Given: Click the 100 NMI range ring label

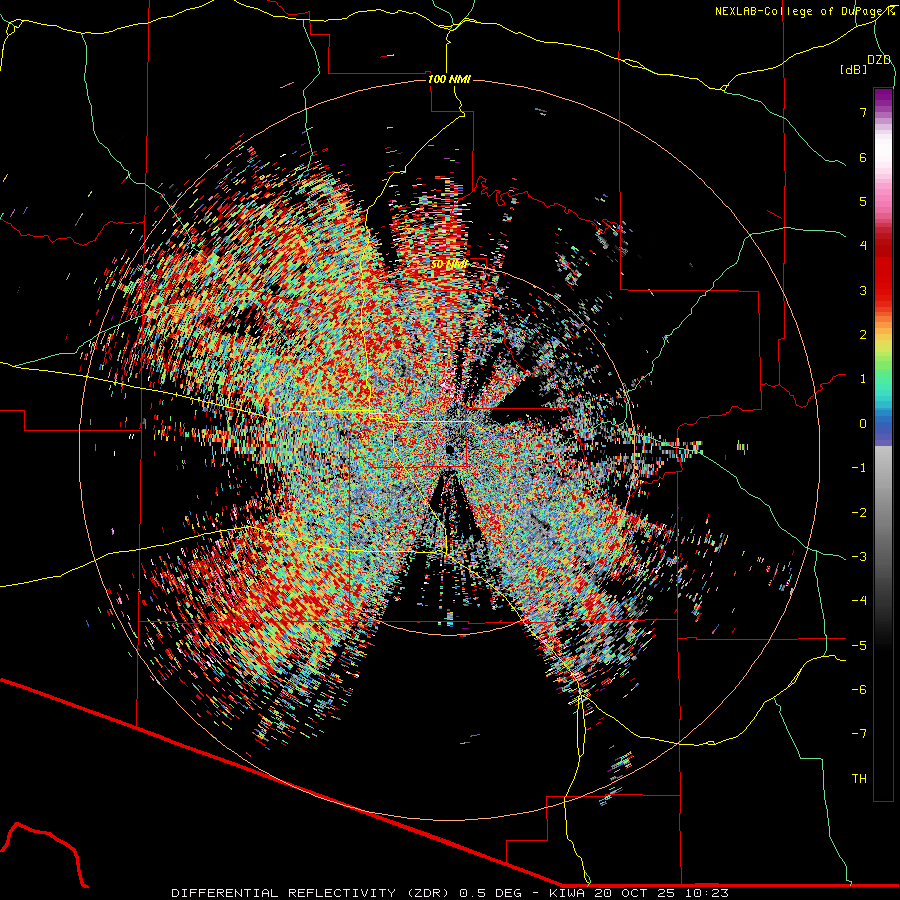Looking at the screenshot, I should [449, 79].
